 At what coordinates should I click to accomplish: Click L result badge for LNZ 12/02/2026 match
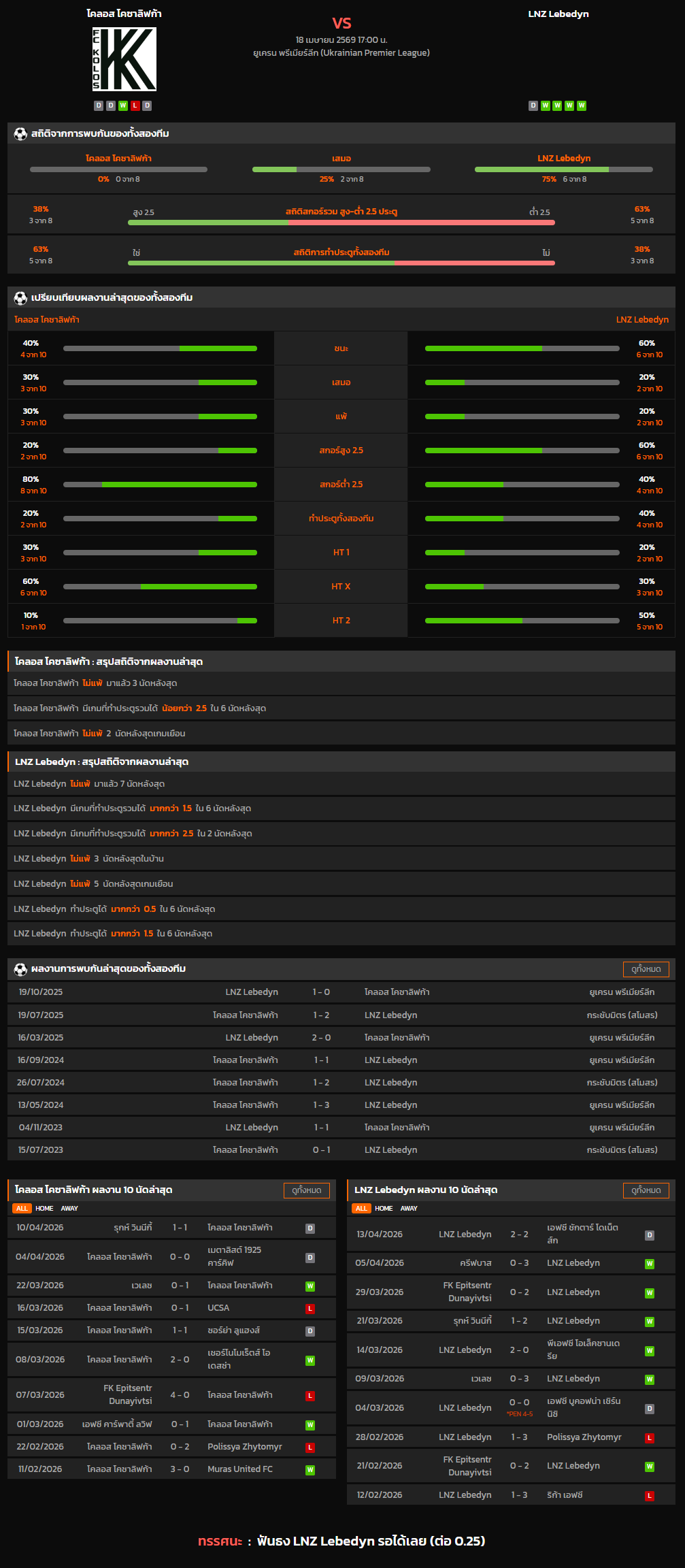click(x=650, y=1496)
